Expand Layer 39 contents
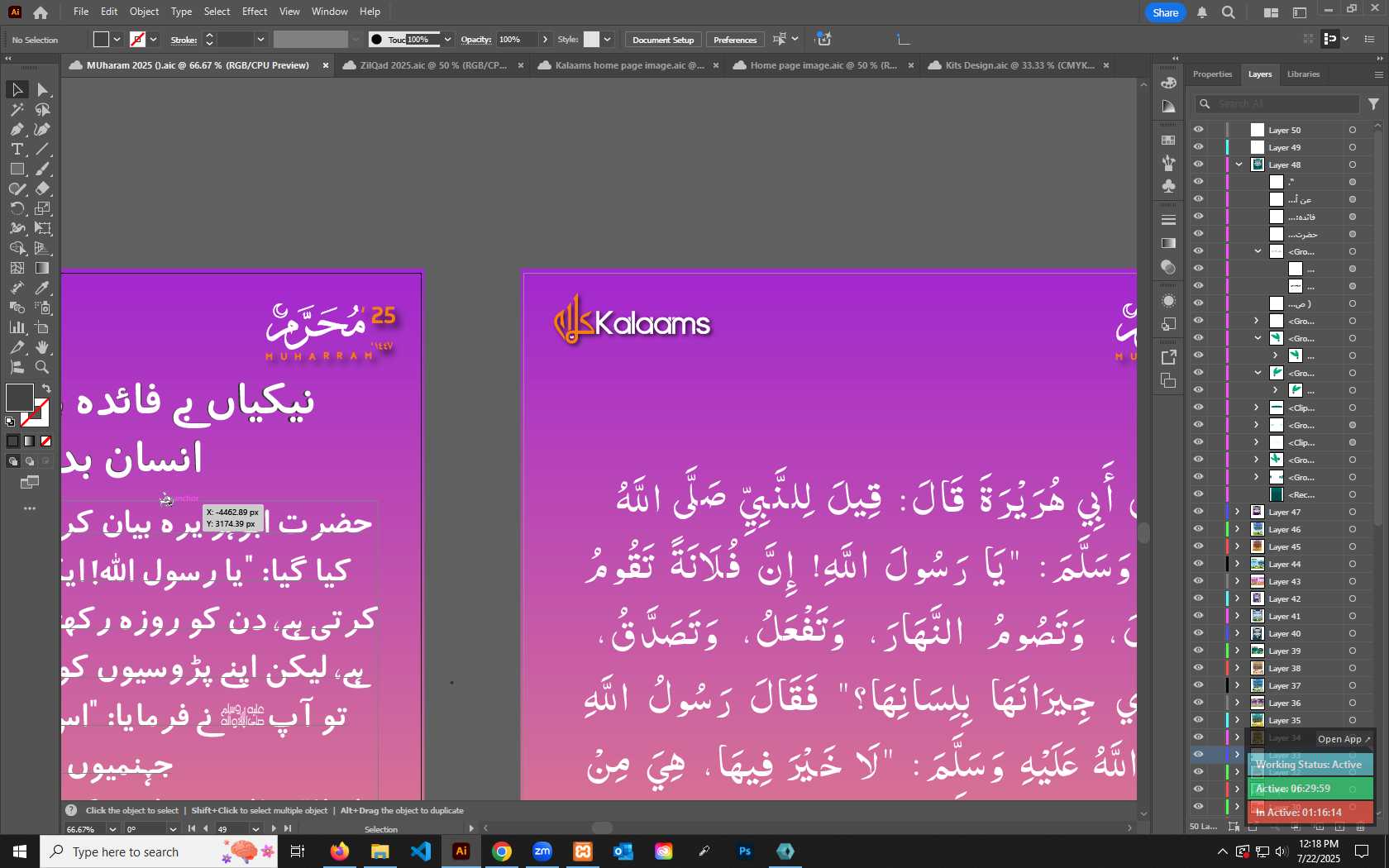Screen dimensions: 1389x868 tap(1238, 651)
